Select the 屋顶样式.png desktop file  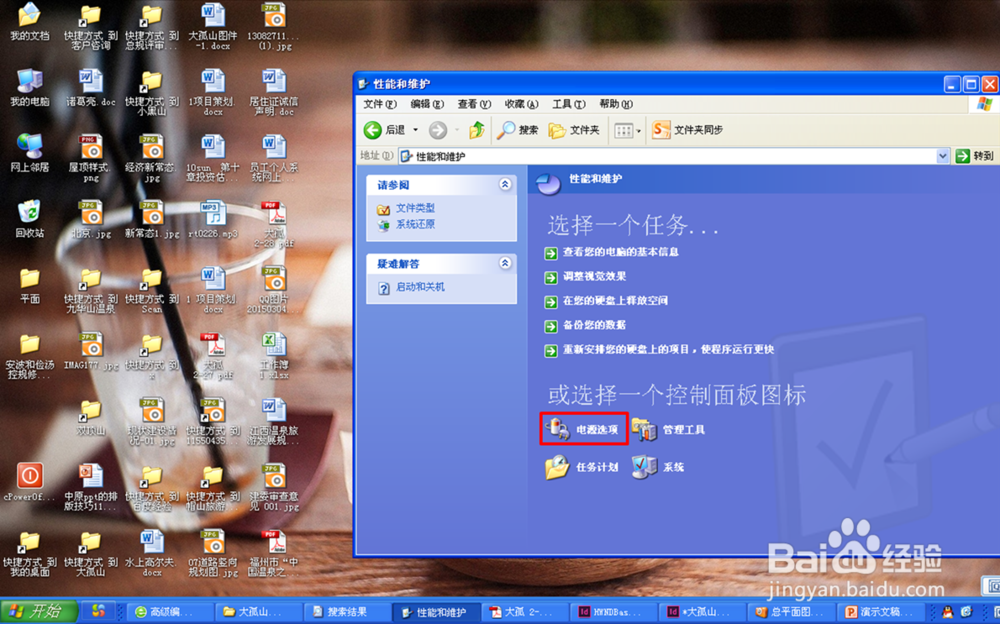tap(91, 158)
